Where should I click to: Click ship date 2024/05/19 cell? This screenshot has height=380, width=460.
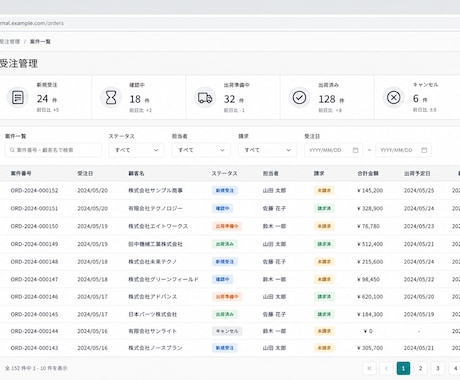pos(419,314)
